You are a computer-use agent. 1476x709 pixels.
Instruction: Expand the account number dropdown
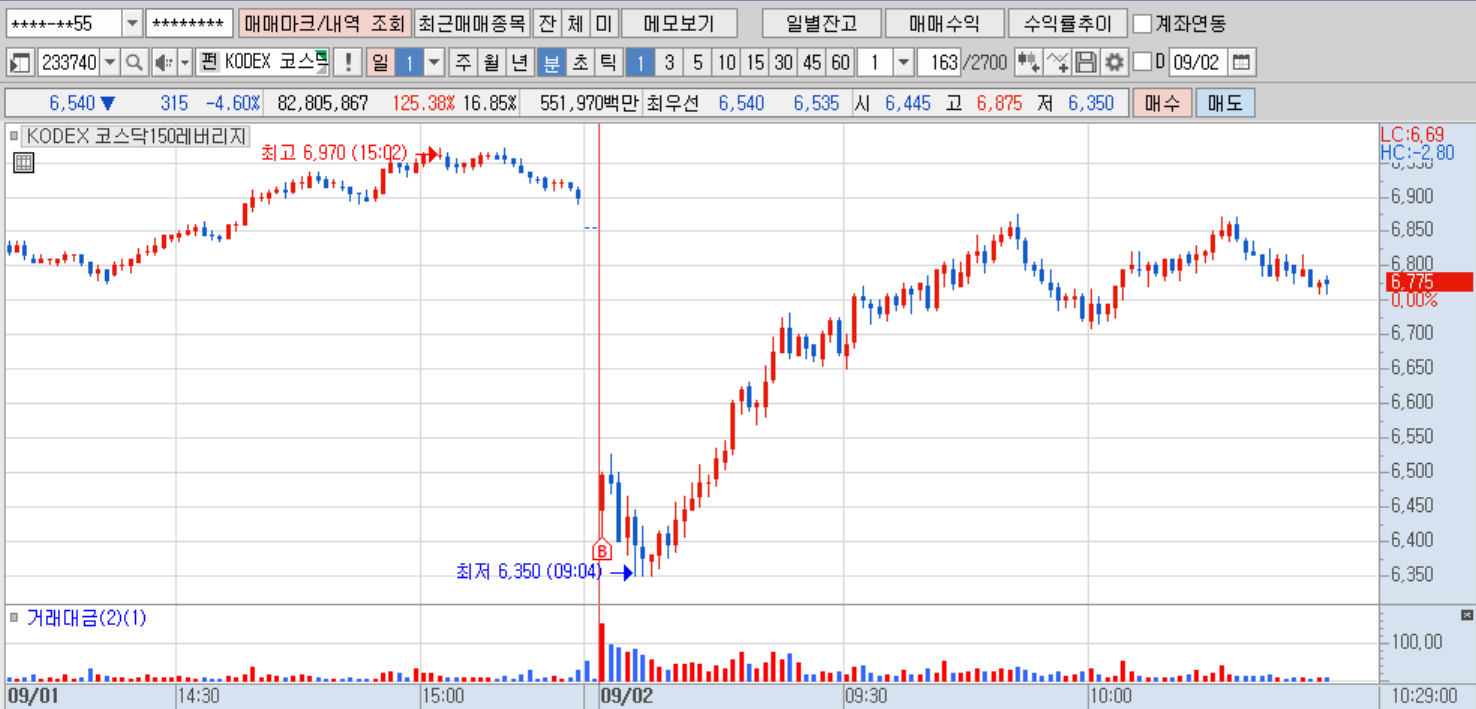click(132, 23)
